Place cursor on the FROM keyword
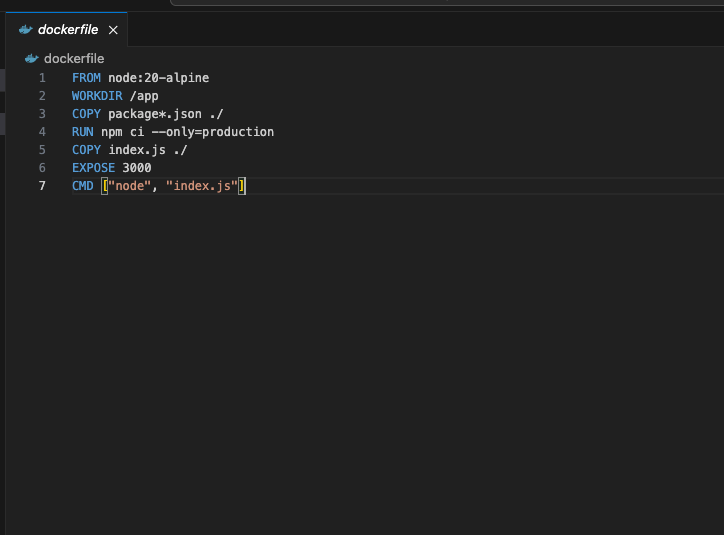This screenshot has height=535, width=724. pyautogui.click(x=86, y=78)
